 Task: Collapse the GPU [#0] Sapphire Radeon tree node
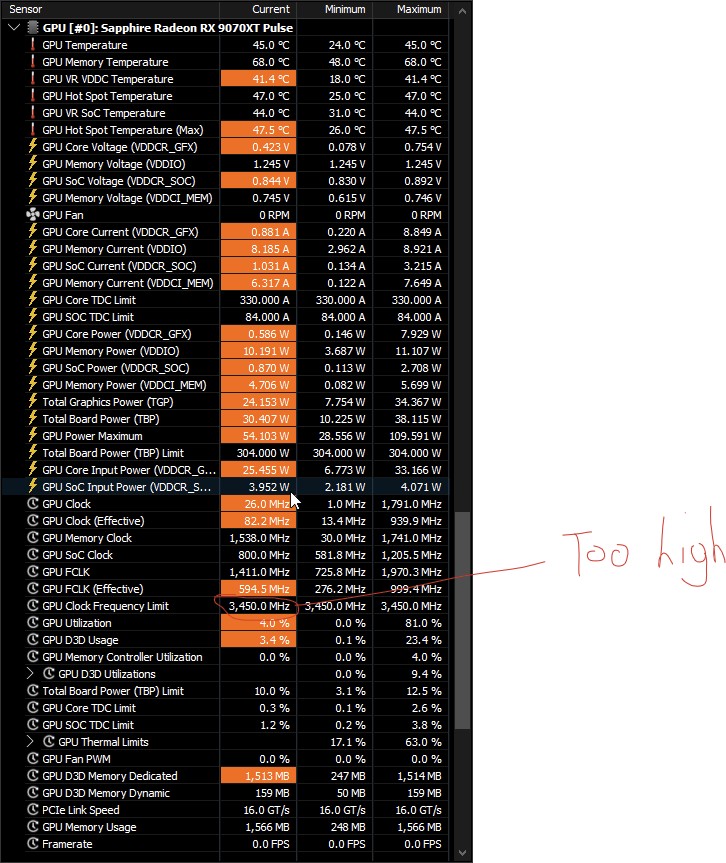(14, 28)
